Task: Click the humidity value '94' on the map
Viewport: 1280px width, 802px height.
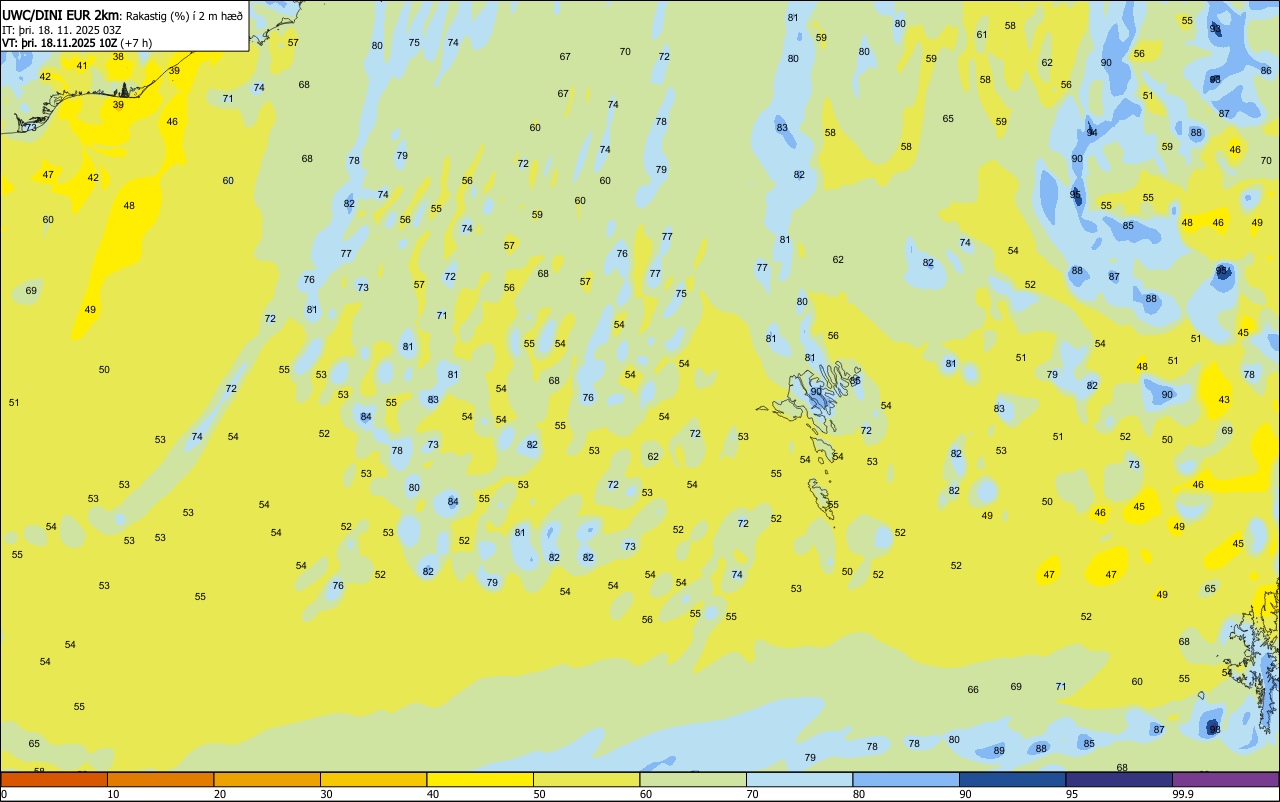Action: (1092, 133)
